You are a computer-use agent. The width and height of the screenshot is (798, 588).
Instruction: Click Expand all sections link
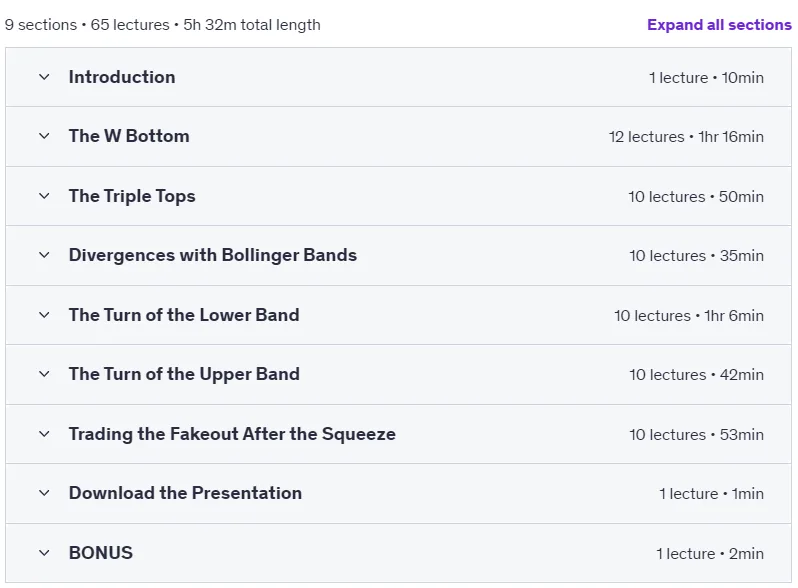tap(719, 24)
